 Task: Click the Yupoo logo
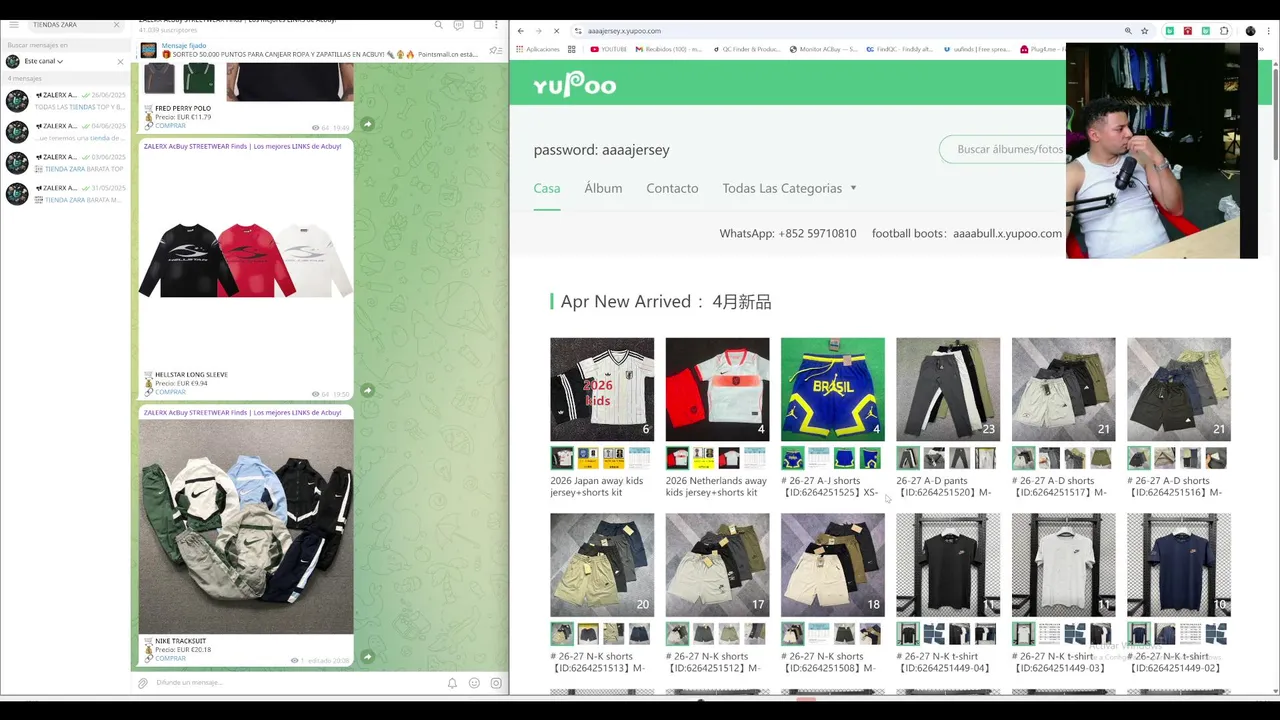click(x=575, y=85)
